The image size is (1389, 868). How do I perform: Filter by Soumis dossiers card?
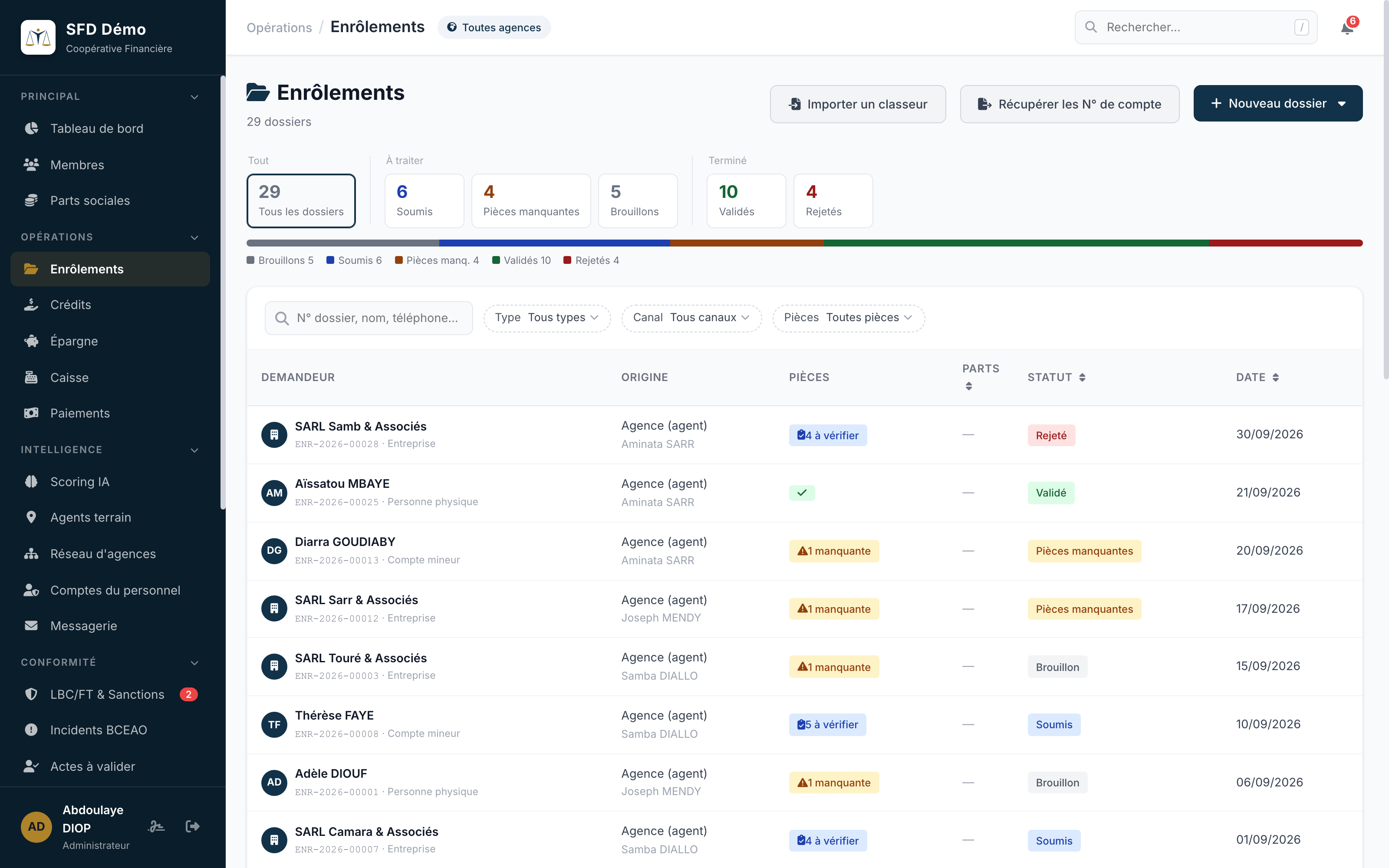click(424, 201)
